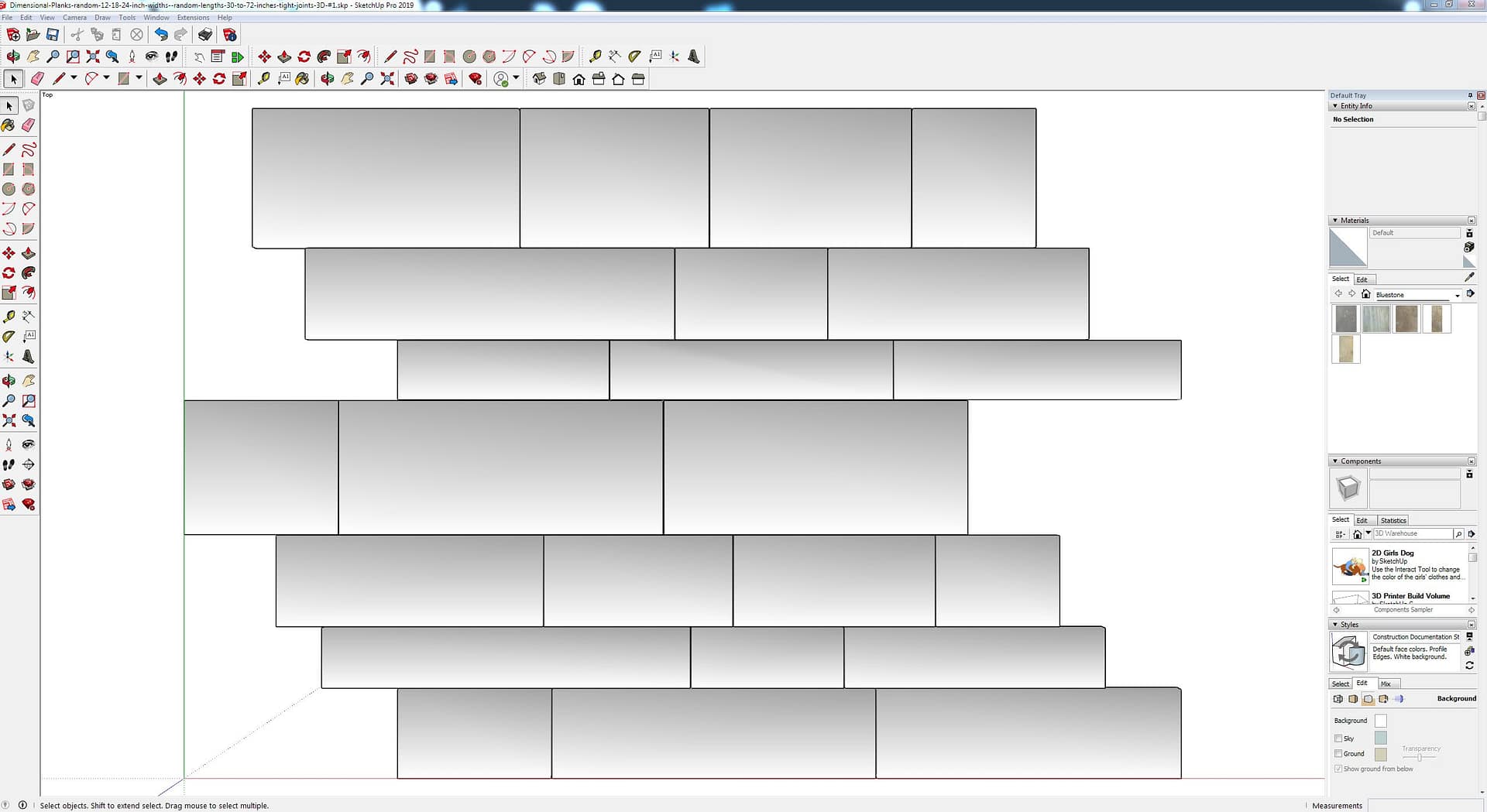
Task: Enable the Ground checkbox
Action: 1338,754
